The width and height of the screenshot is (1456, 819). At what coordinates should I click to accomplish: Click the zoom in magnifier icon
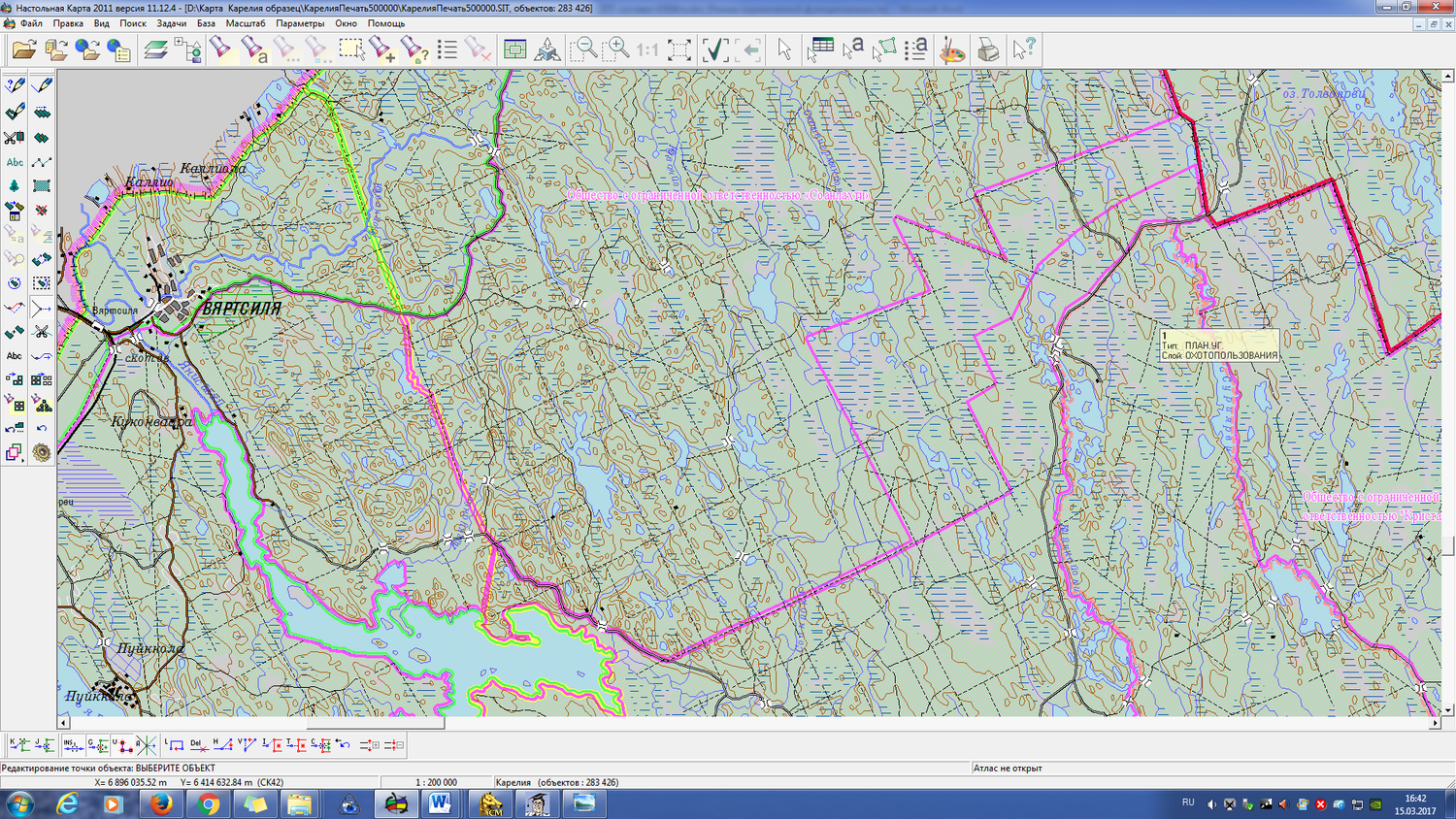pyautogui.click(x=615, y=49)
